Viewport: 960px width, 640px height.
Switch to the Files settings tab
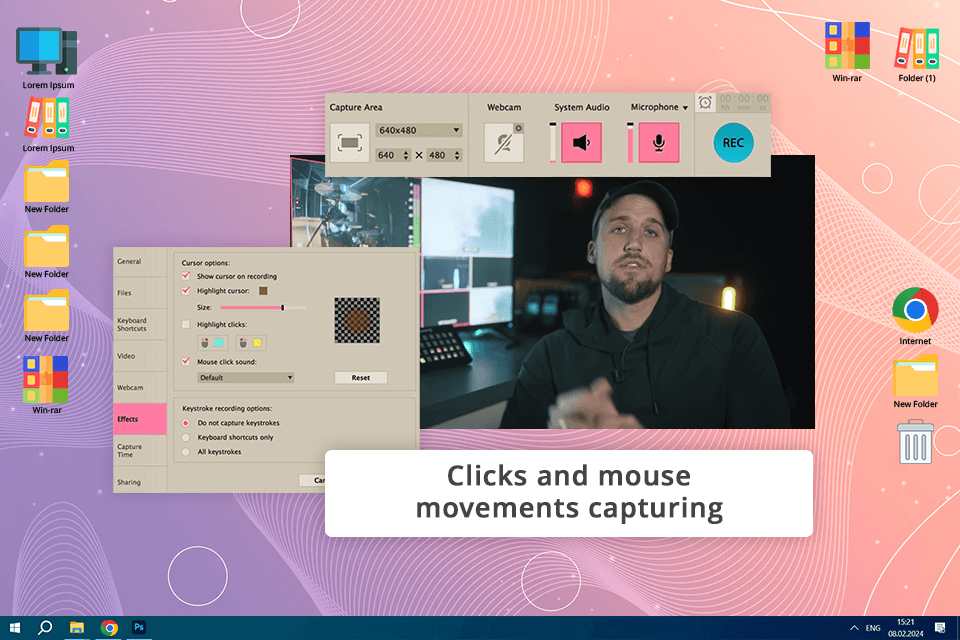point(140,293)
